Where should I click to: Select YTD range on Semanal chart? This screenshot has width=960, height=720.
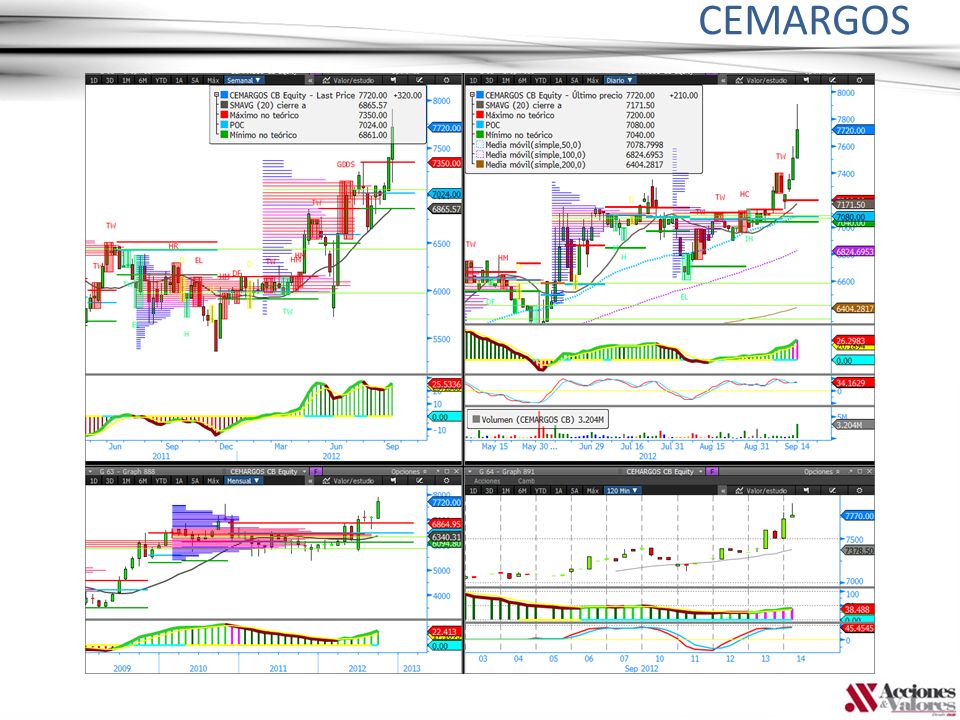click(x=161, y=80)
